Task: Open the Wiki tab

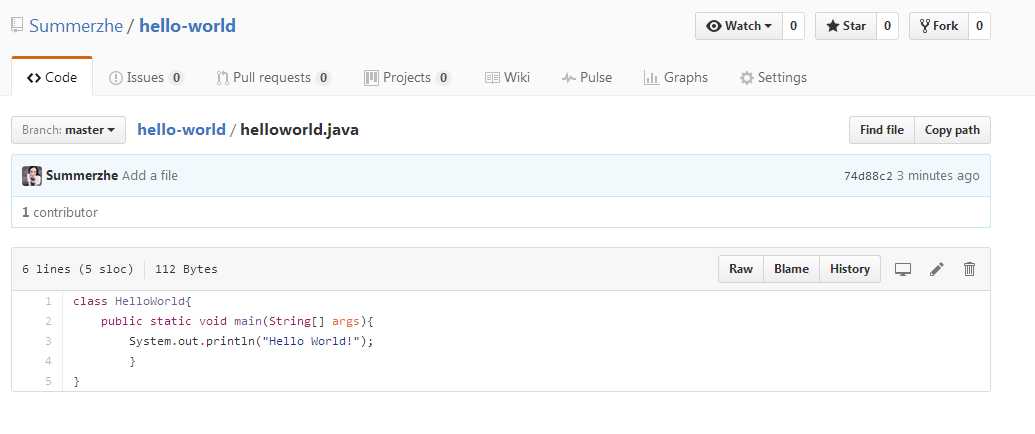Action: 507,77
